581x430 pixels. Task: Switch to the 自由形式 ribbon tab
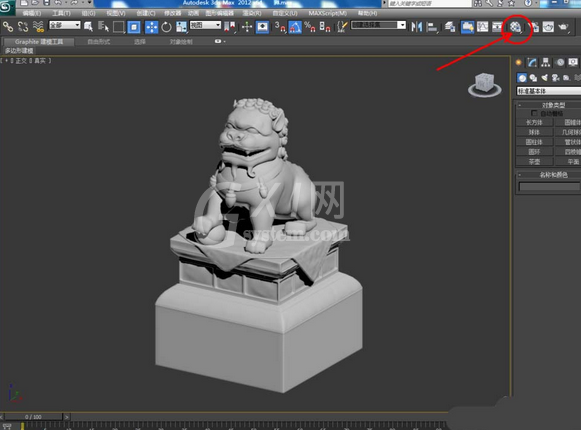(99, 42)
